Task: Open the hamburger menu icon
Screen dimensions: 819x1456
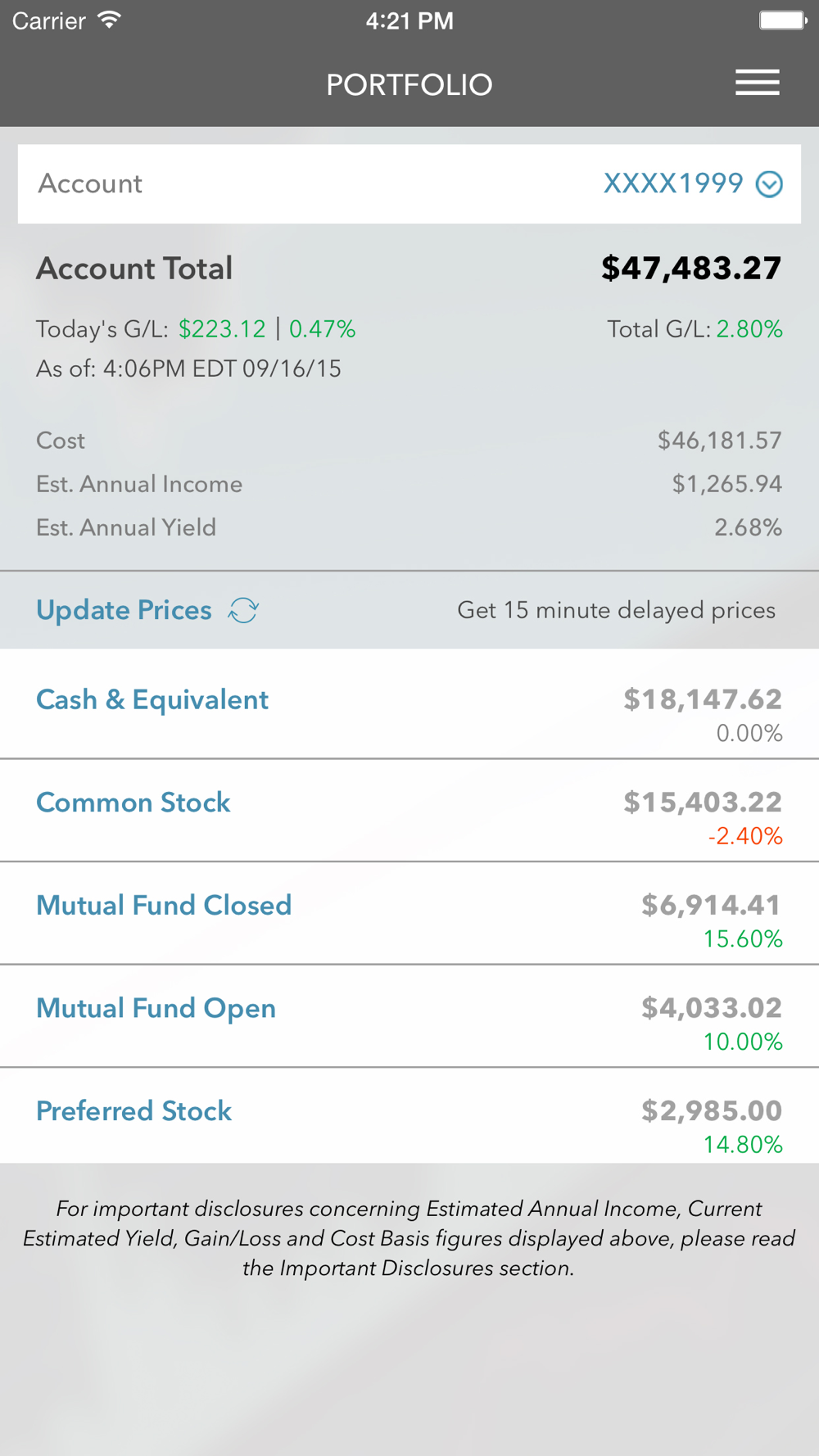Action: coord(757,83)
